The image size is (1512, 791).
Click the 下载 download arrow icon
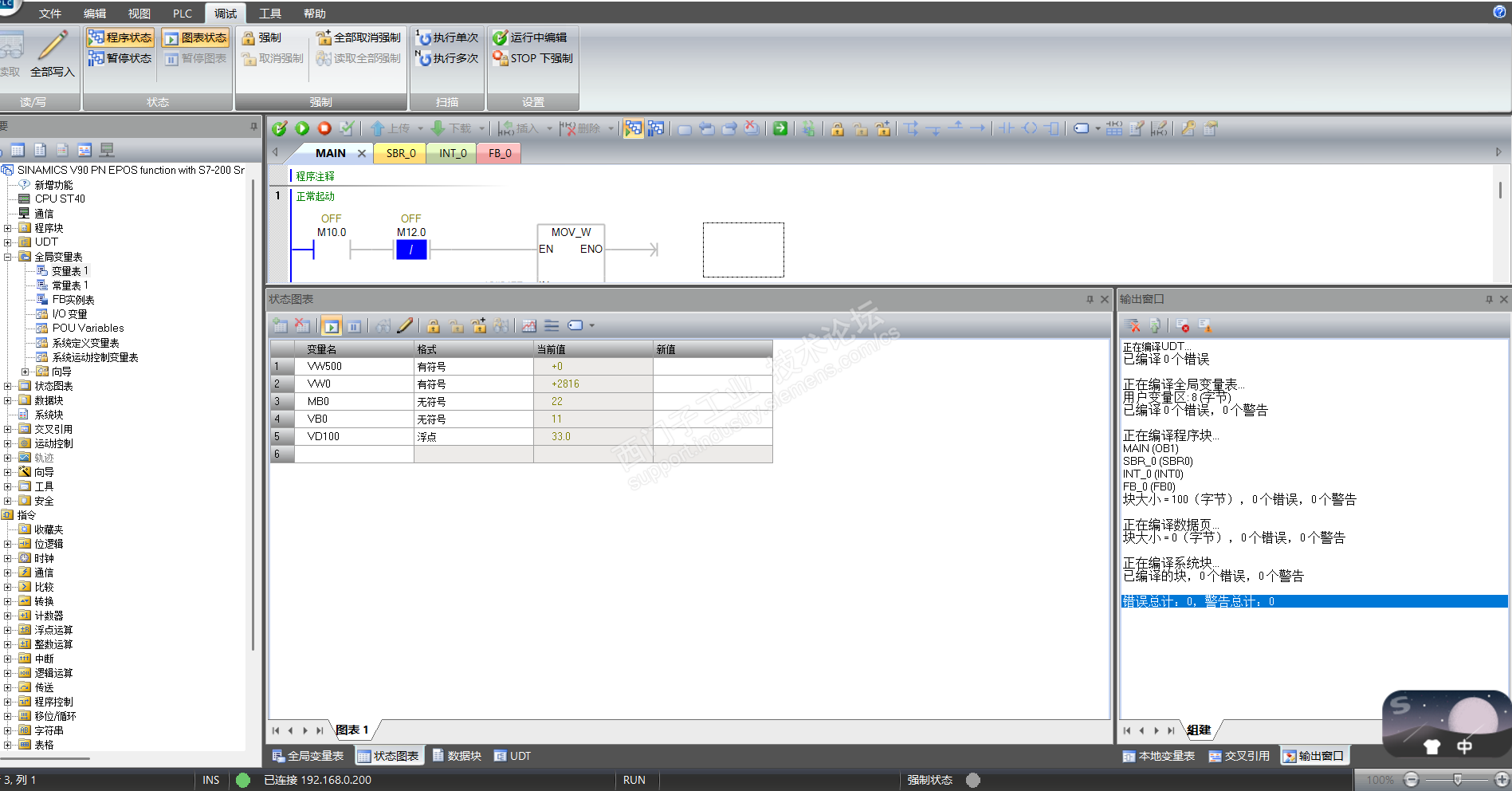click(438, 128)
